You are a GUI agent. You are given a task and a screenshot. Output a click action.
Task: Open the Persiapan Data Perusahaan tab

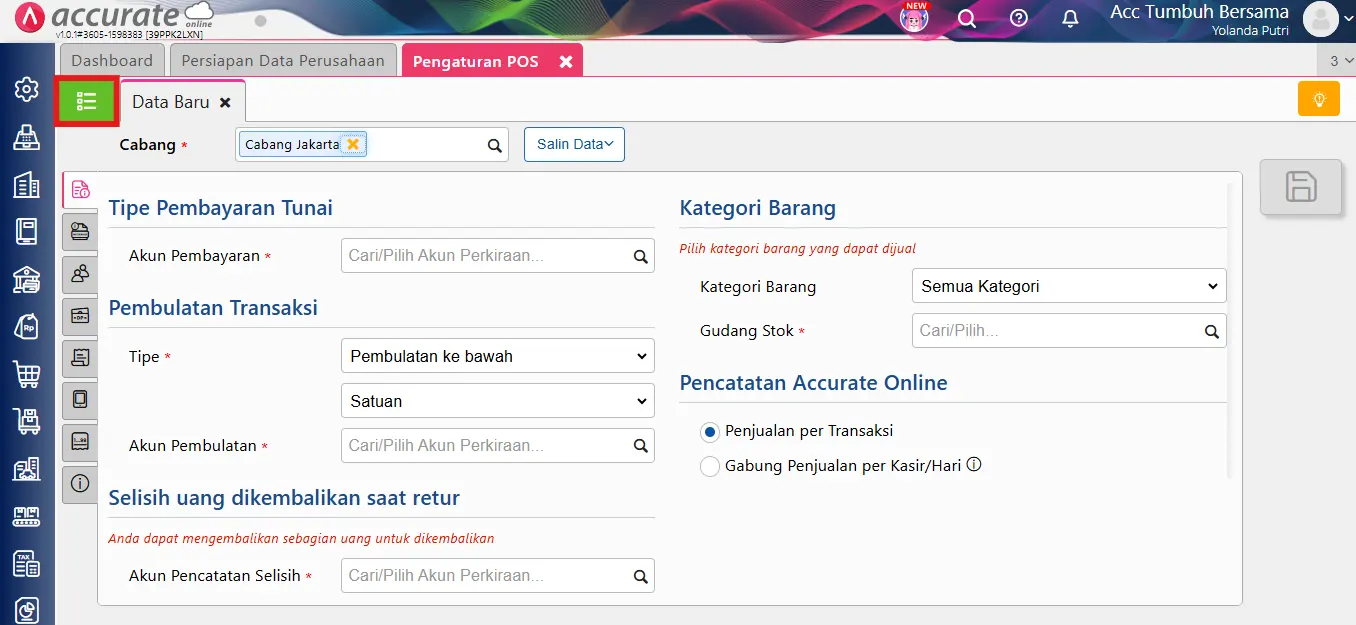click(283, 61)
